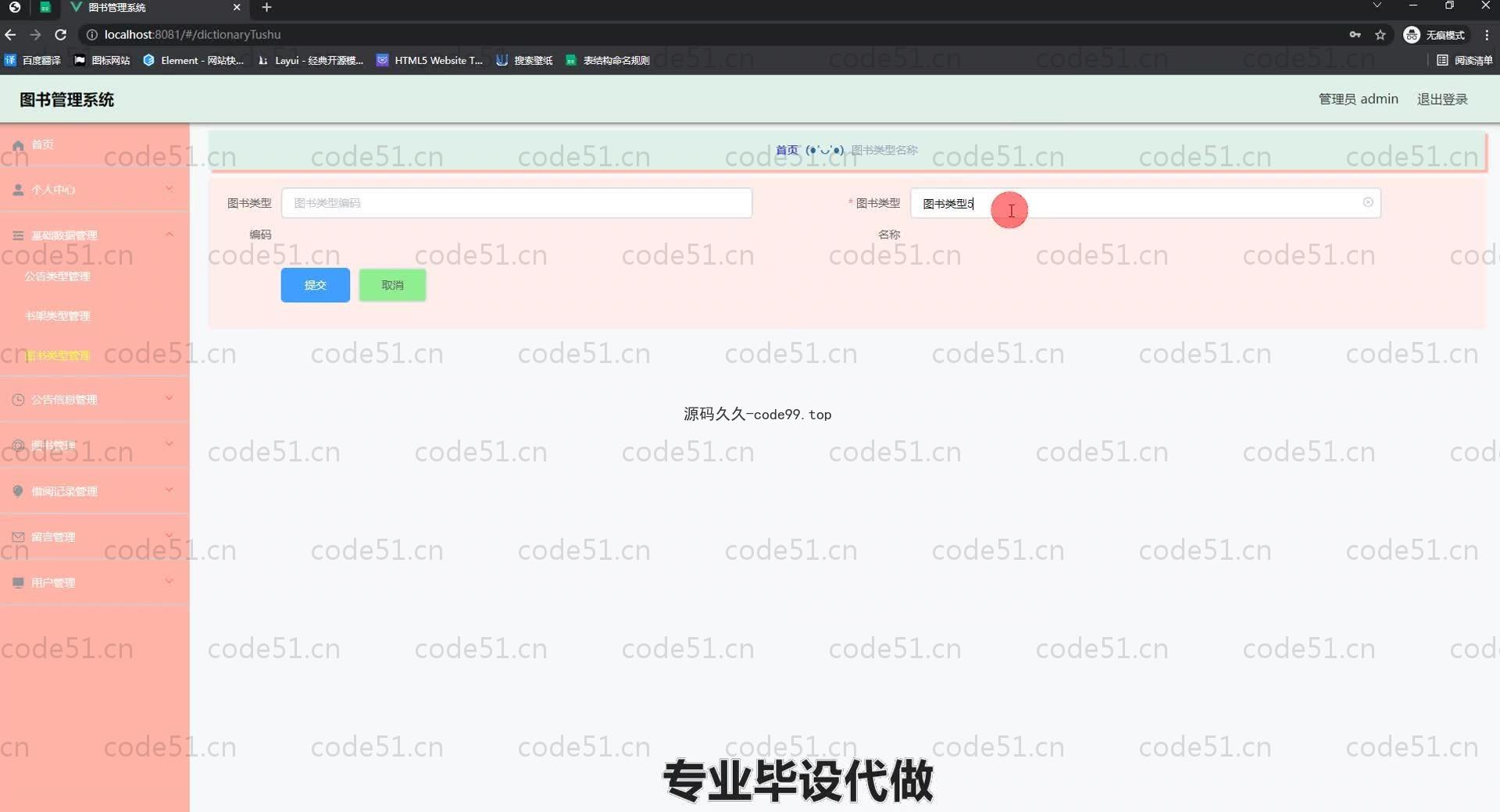Click the browser forward arrow
The height and width of the screenshot is (812, 1500).
point(35,34)
